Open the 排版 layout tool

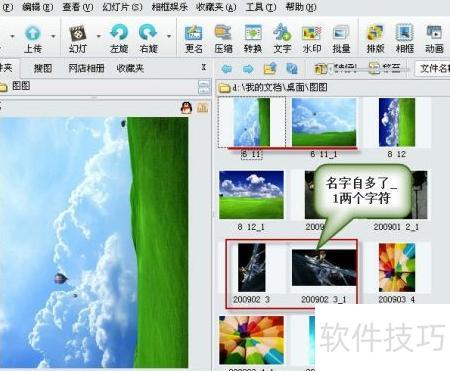[x=375, y=39]
